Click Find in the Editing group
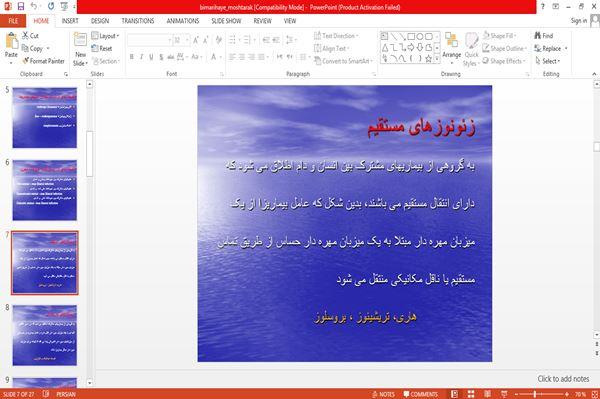This screenshot has width=600, height=399. 544,36
